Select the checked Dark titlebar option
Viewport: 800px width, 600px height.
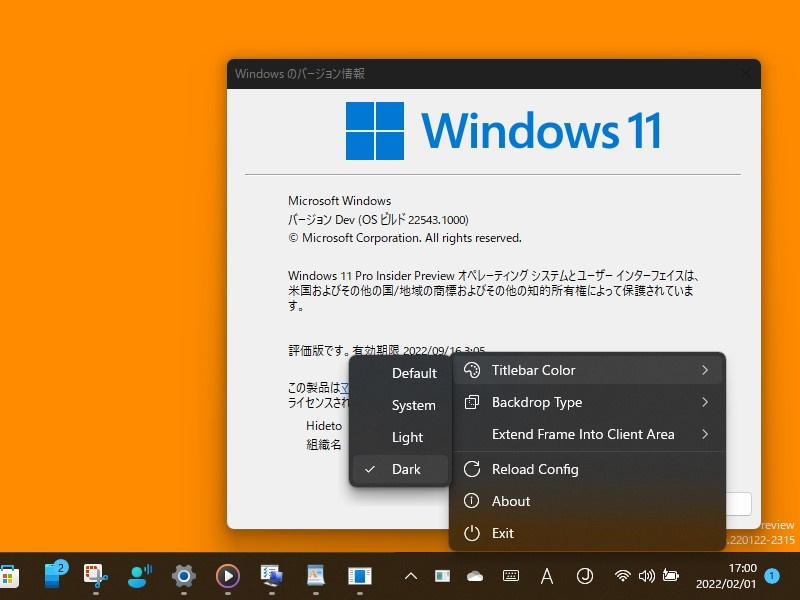407,469
